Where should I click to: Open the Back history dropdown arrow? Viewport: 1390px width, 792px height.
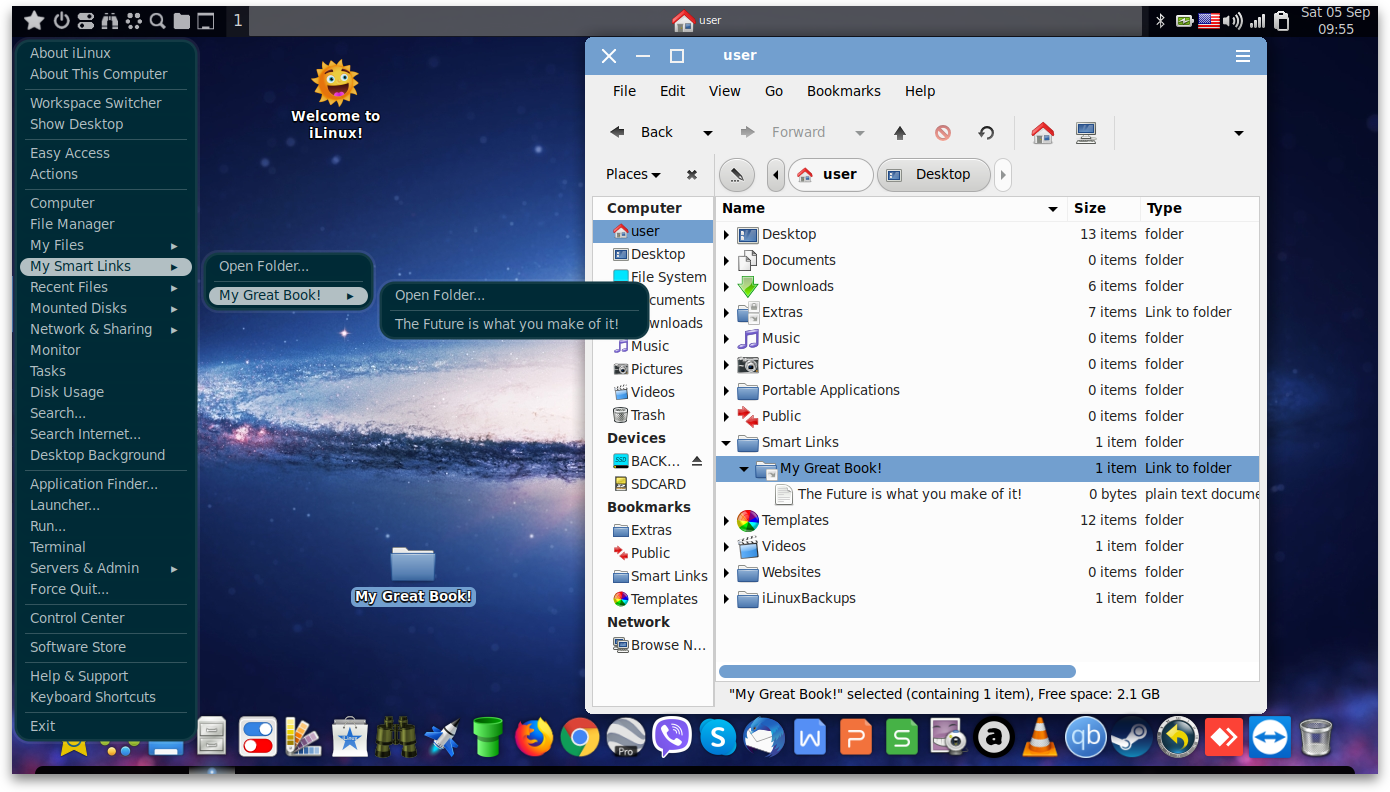(x=707, y=133)
